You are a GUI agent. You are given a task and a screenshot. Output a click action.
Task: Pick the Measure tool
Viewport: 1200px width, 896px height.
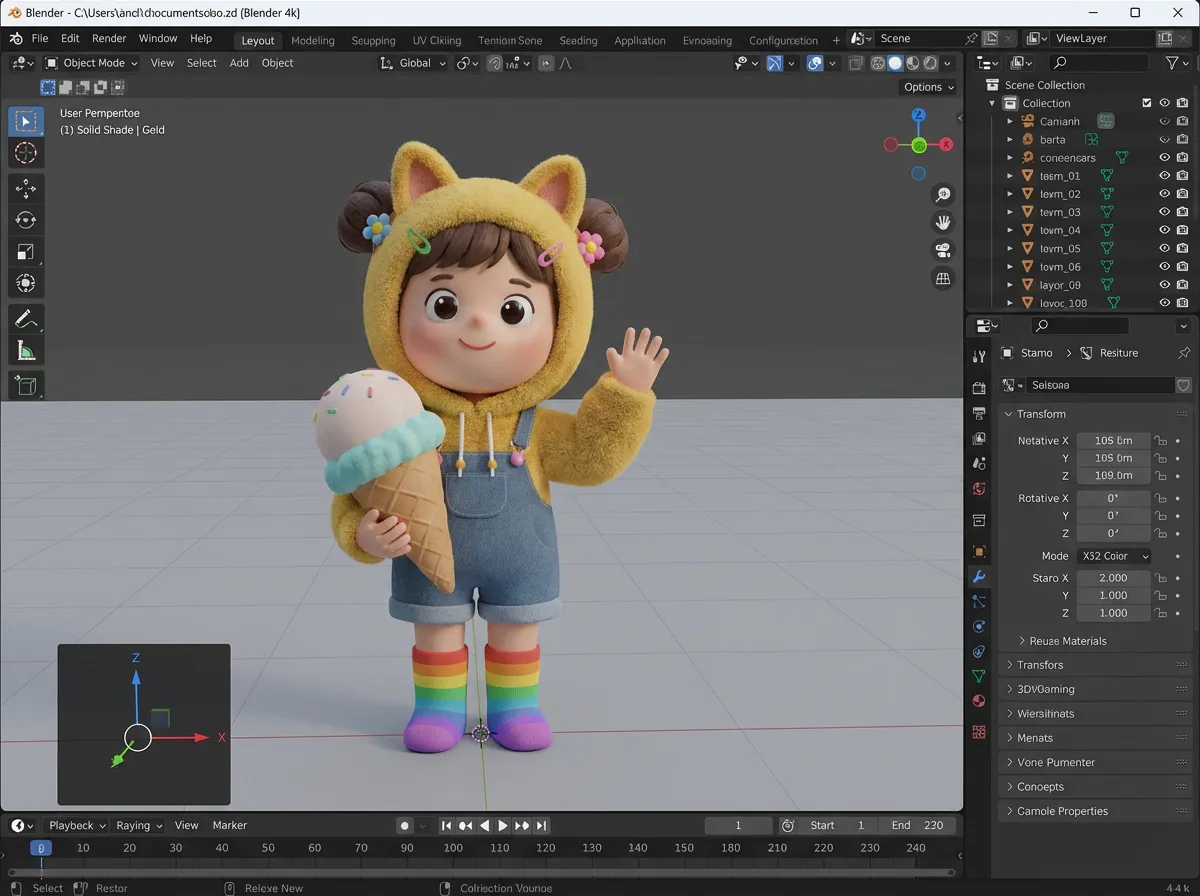(26, 350)
